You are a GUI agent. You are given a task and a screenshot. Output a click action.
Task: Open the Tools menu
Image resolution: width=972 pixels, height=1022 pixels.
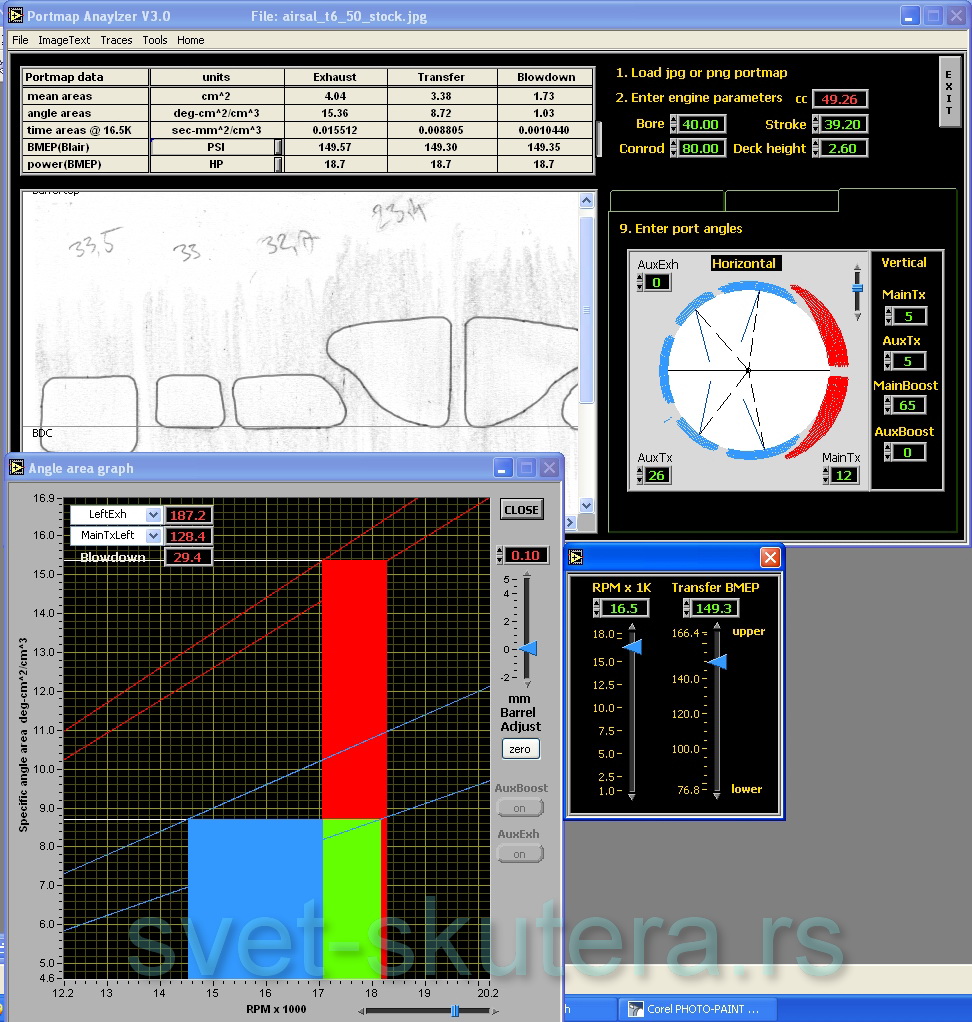point(155,40)
